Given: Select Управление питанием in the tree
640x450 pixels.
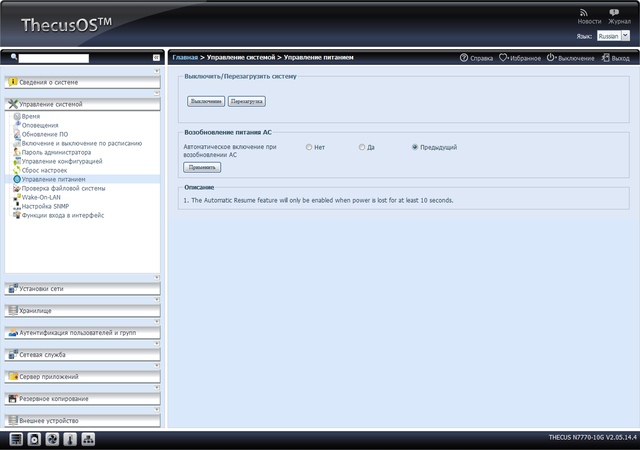Looking at the screenshot, I should click(x=53, y=179).
